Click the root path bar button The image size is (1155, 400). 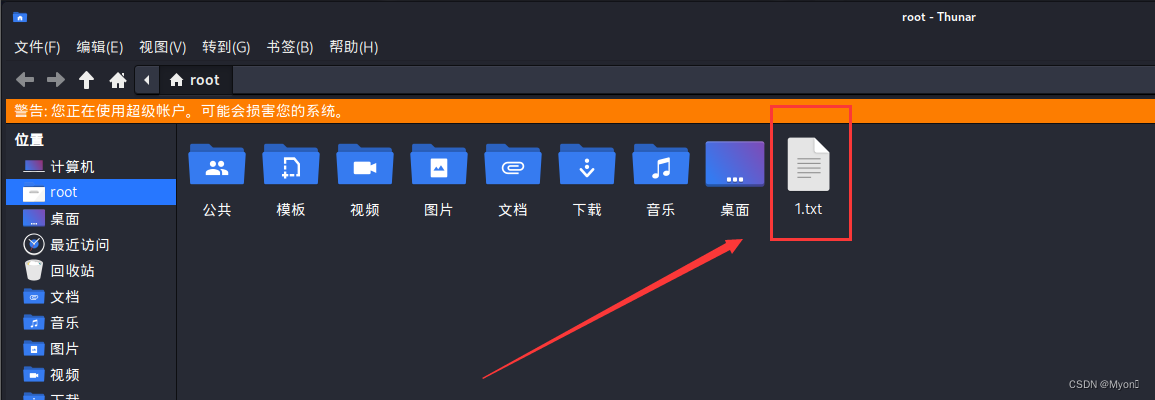pyautogui.click(x=195, y=80)
